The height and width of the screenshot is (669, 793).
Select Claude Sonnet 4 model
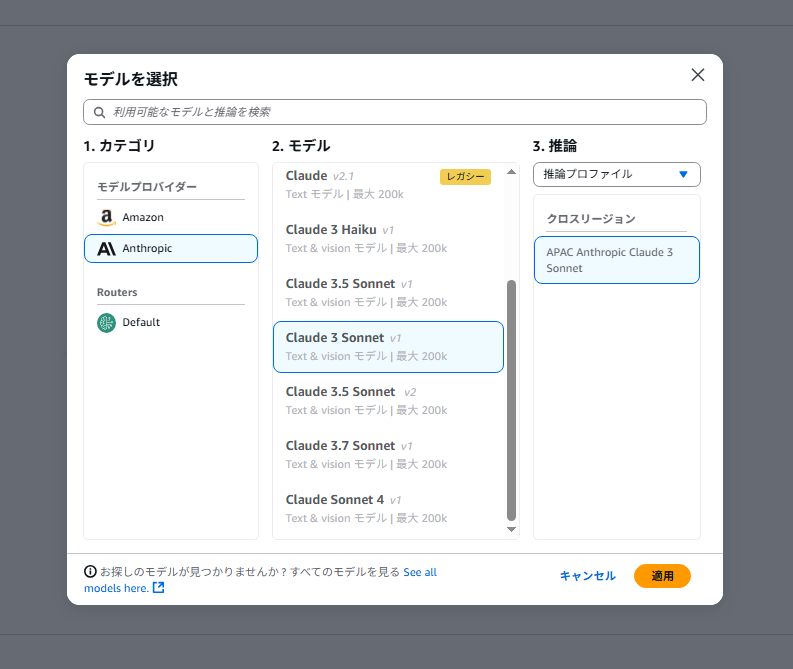(387, 508)
